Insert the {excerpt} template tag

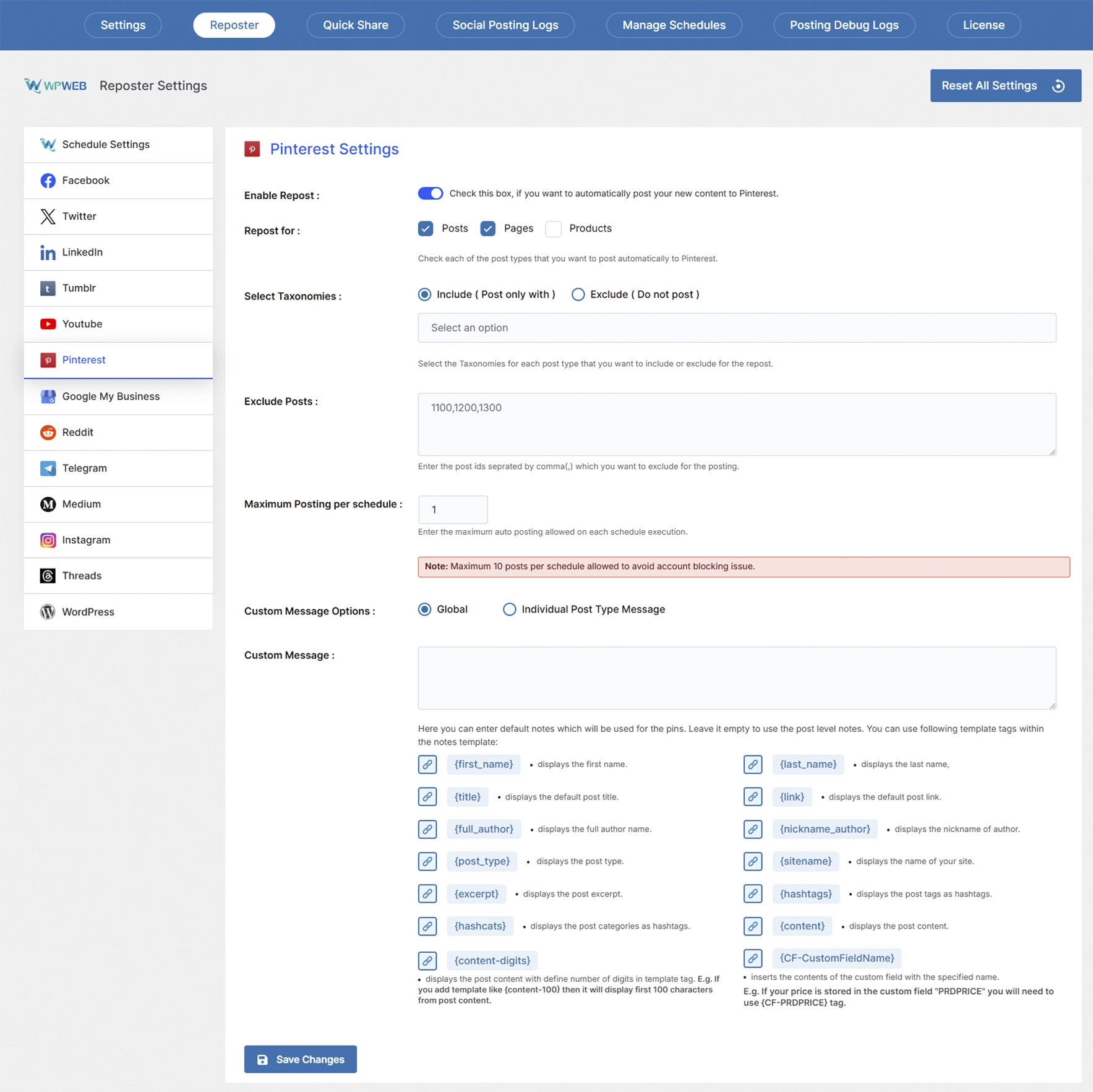click(476, 894)
